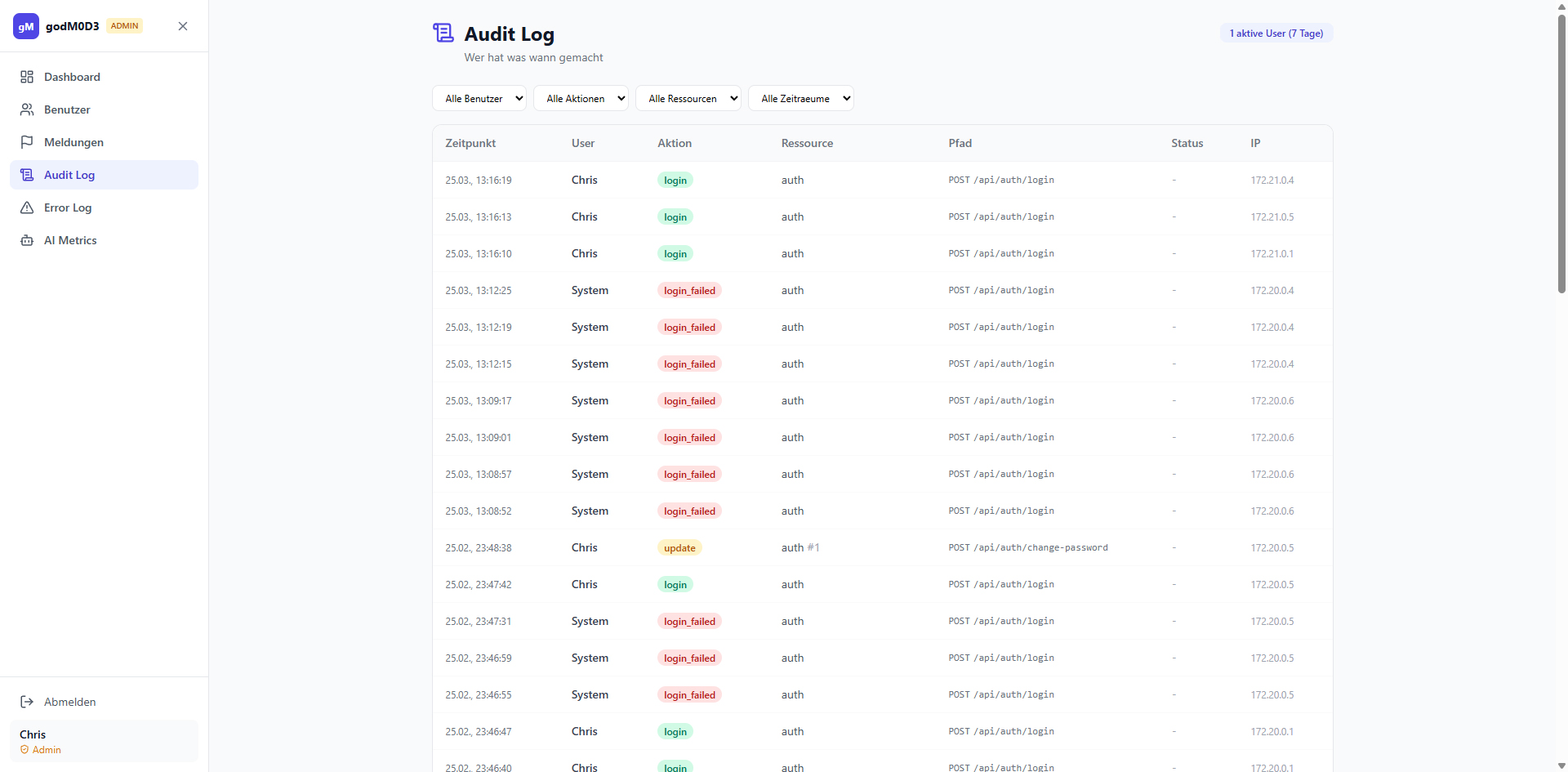
Task: Click the Meldungen flag icon
Action: tap(27, 142)
